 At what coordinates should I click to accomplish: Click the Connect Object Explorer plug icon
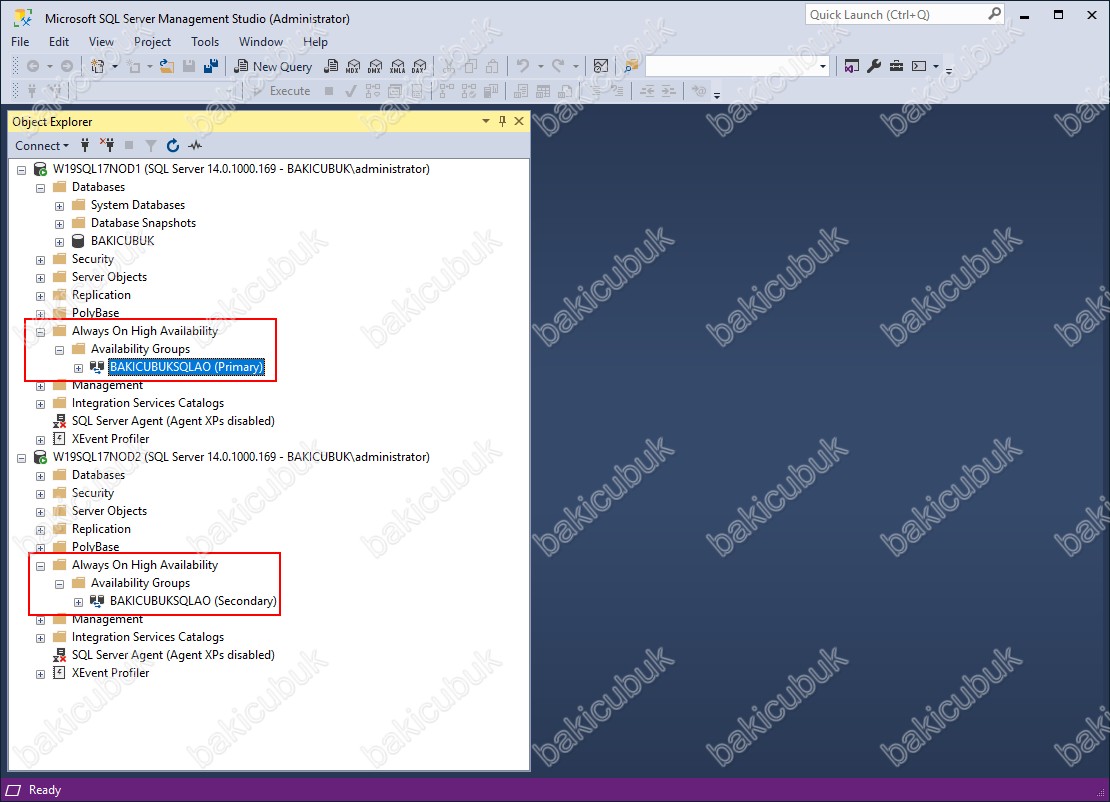(x=85, y=146)
